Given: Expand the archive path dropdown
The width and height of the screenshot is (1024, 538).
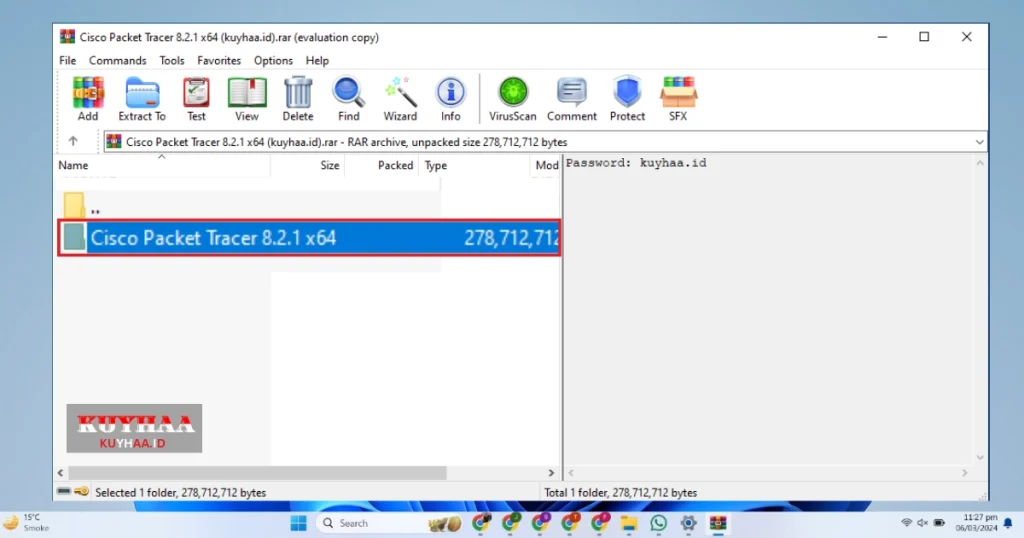Looking at the screenshot, I should point(979,142).
